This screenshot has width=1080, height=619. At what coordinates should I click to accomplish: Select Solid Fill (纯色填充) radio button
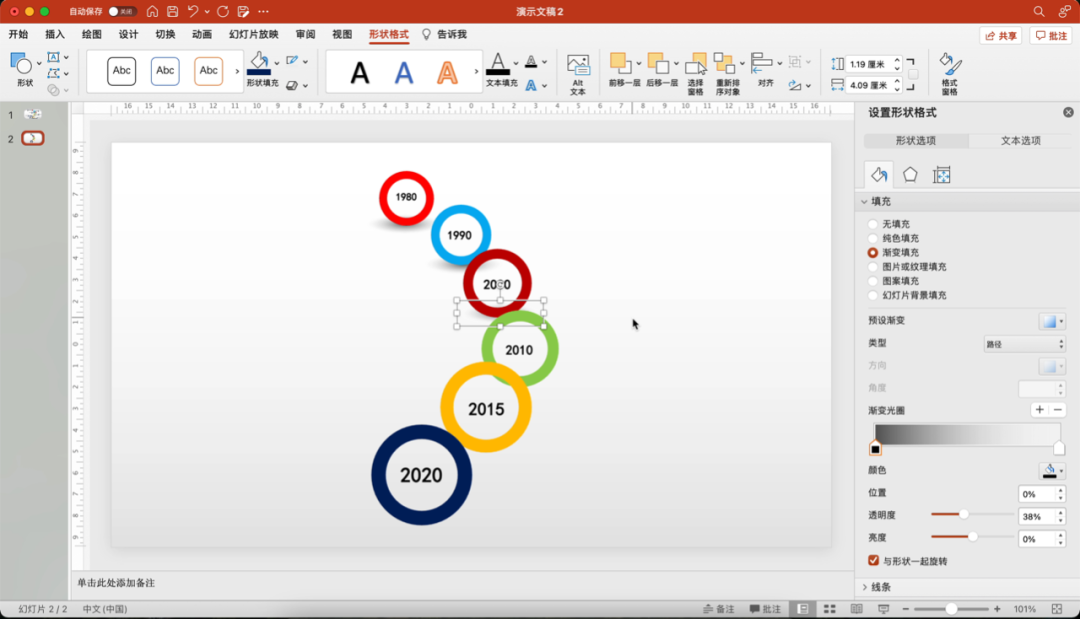(873, 238)
